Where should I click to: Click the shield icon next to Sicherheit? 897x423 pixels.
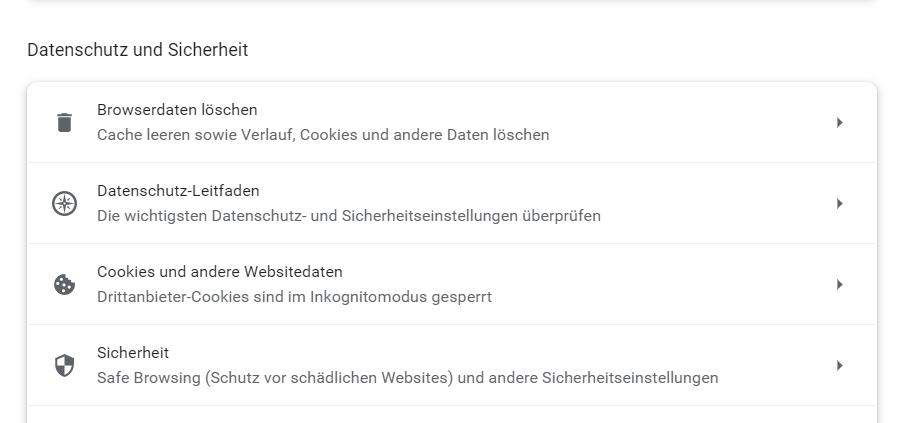(x=65, y=366)
